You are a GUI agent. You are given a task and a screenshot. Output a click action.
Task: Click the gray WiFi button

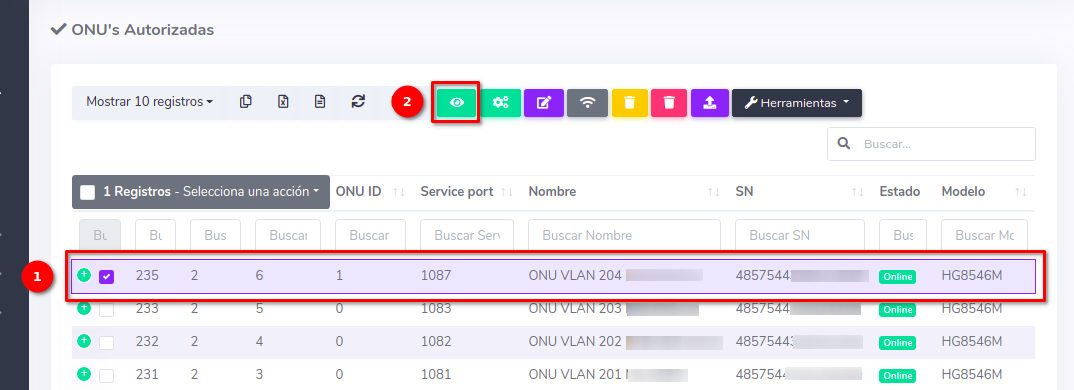pos(587,103)
